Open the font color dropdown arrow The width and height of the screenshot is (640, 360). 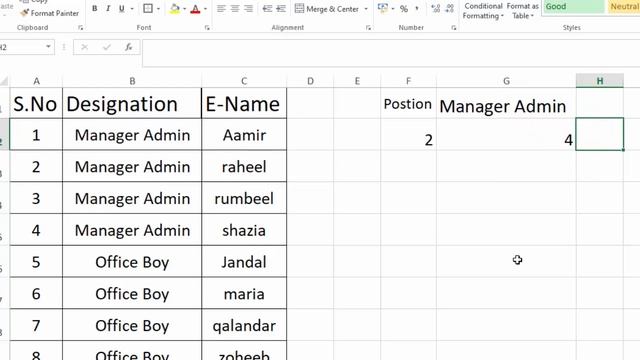205,9
